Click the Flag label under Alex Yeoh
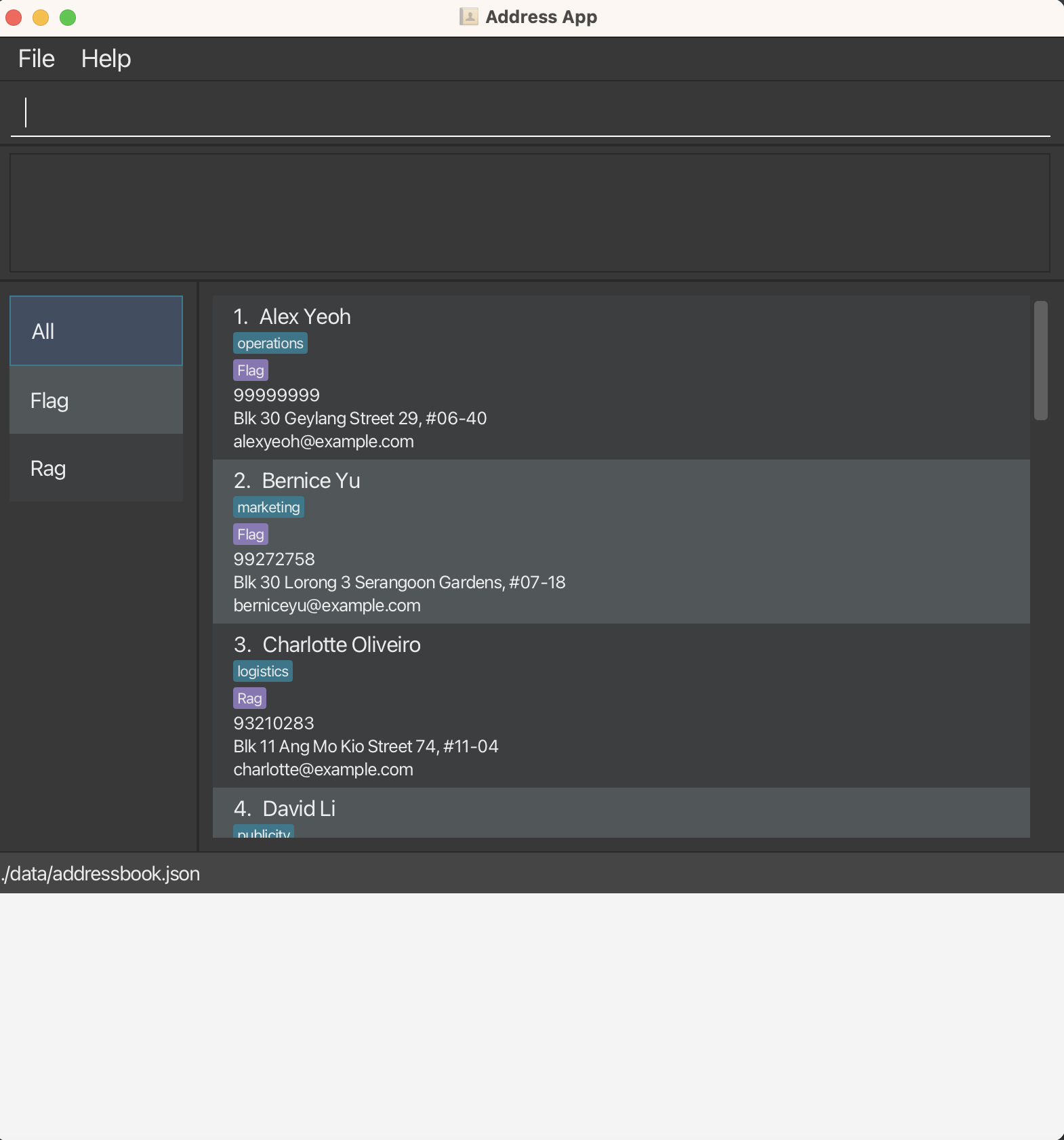Image resolution: width=1064 pixels, height=1140 pixels. (250, 371)
